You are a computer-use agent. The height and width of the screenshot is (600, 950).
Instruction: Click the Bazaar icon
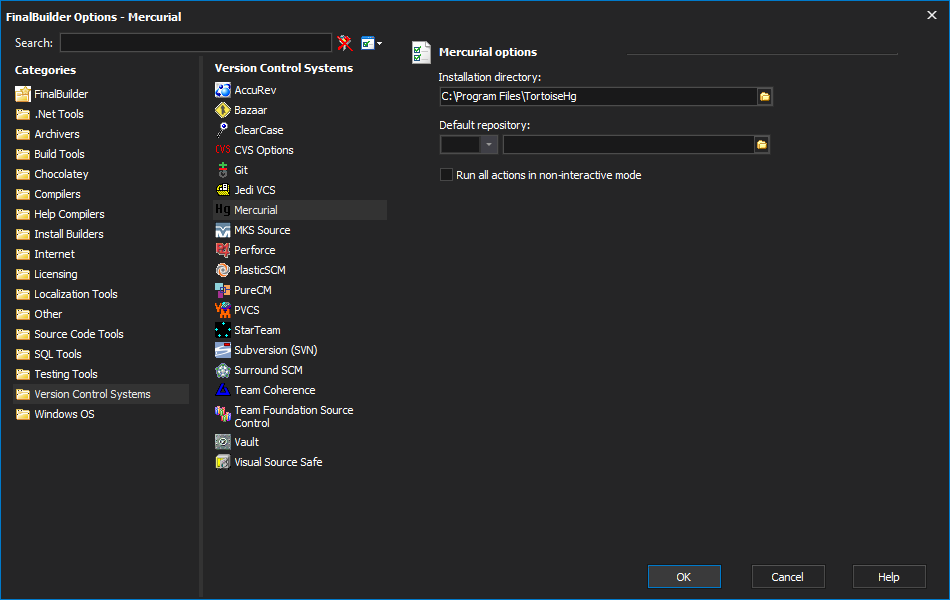pos(223,110)
